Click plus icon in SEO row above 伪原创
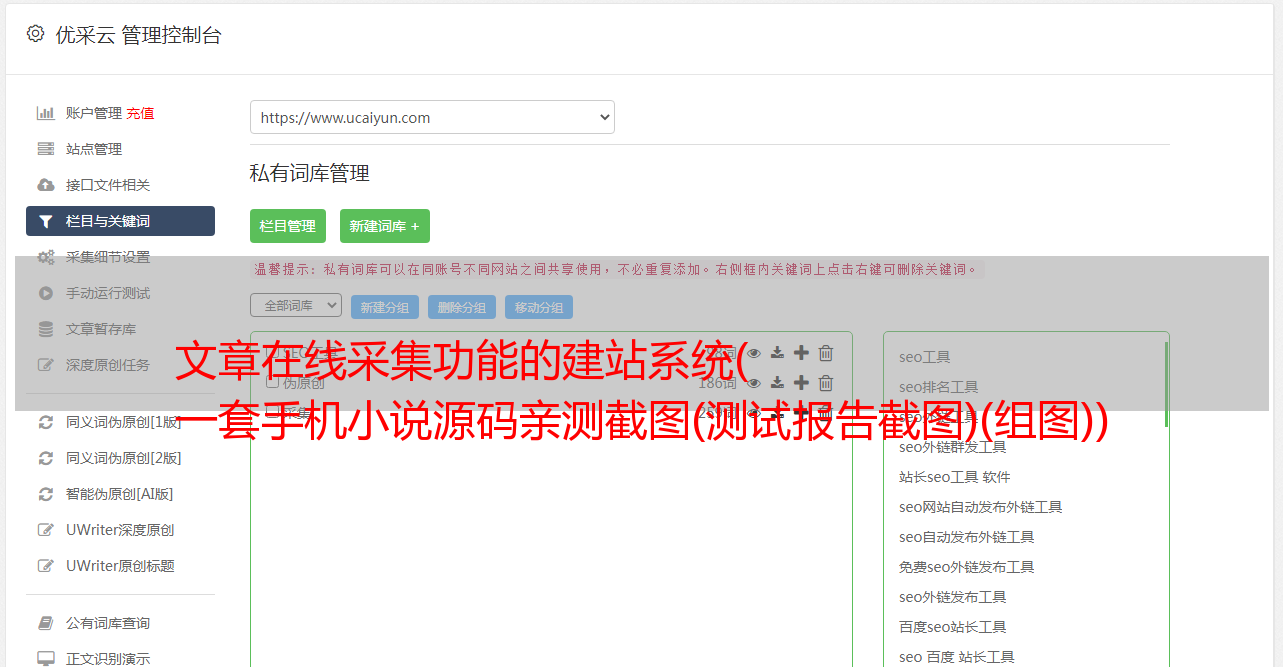 pyautogui.click(x=801, y=353)
